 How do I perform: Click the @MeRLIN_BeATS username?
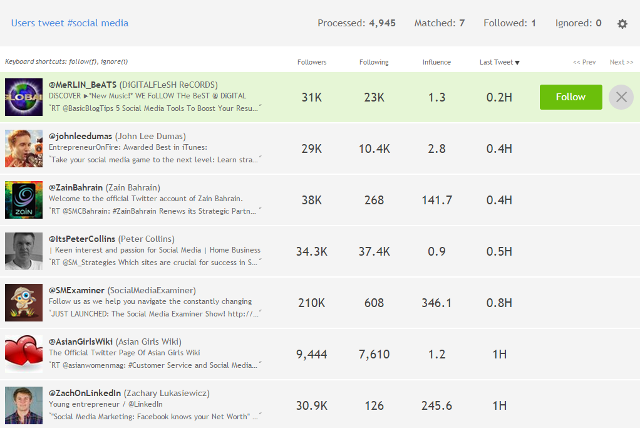tap(82, 85)
